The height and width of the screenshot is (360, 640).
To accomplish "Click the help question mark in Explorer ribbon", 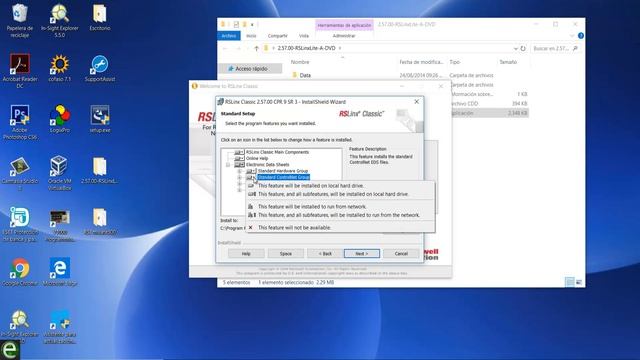I will click(580, 36).
